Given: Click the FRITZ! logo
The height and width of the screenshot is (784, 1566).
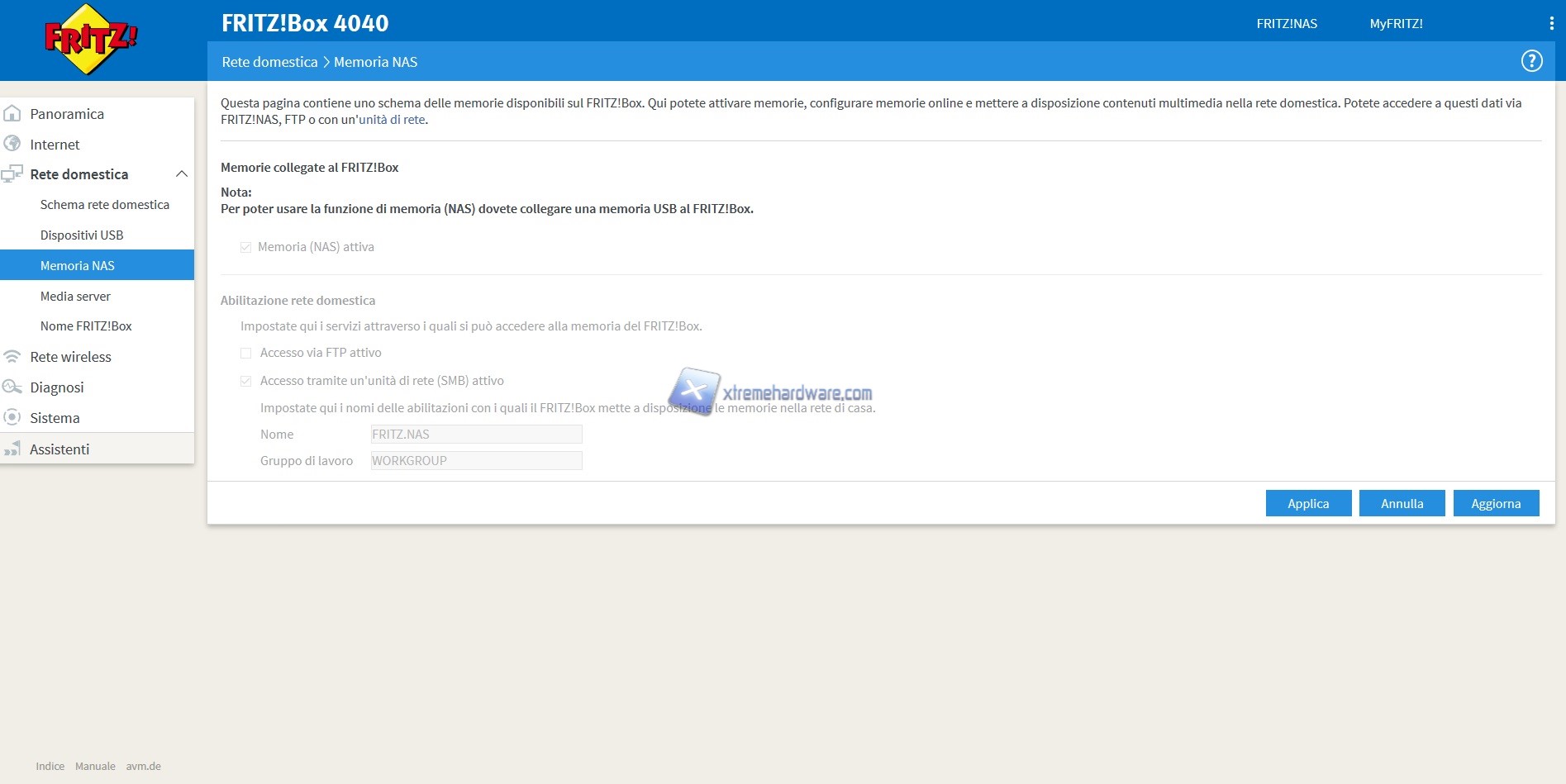Looking at the screenshot, I should coord(91,39).
